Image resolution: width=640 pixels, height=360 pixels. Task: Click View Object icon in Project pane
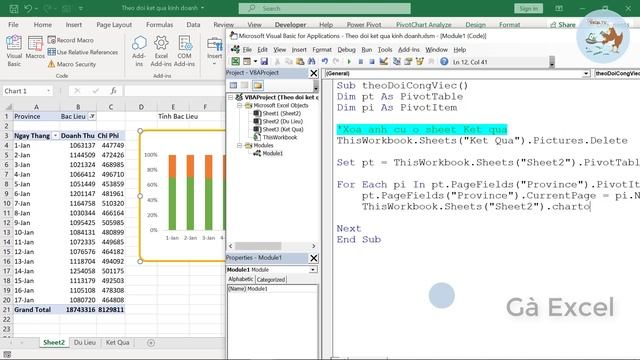tap(244, 85)
